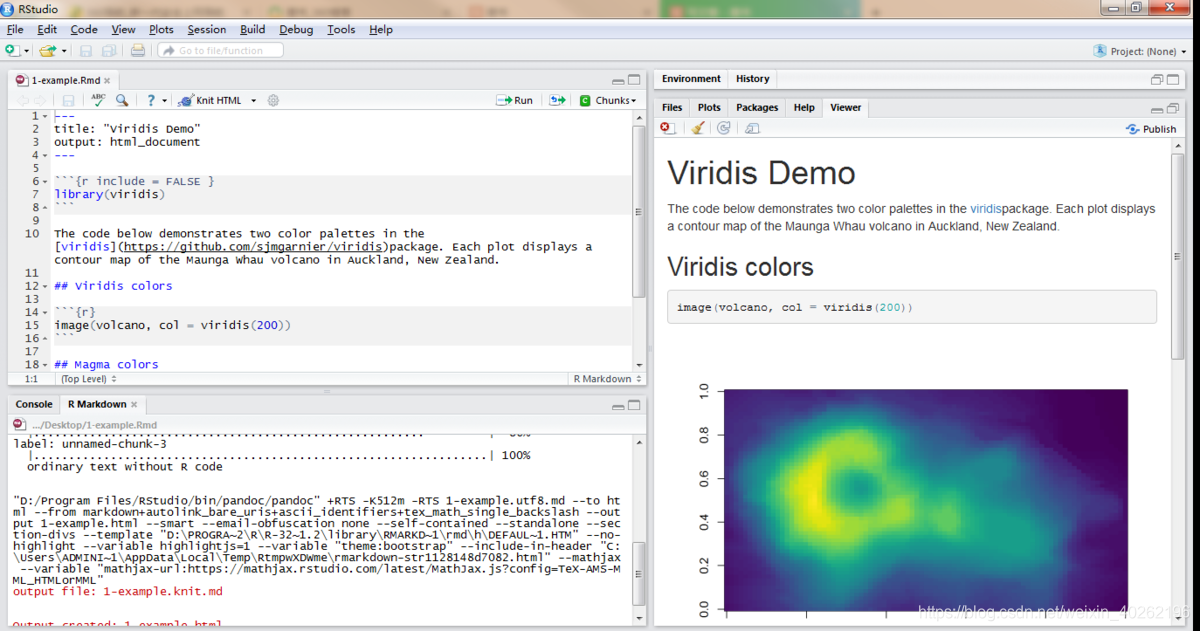Click the viridis link in viewer
The height and width of the screenshot is (631, 1200).
point(985,209)
